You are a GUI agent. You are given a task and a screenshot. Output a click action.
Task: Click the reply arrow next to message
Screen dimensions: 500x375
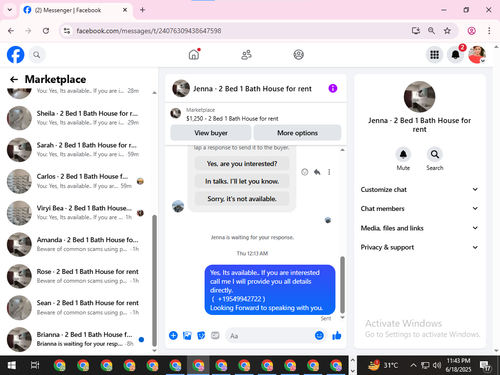point(317,172)
